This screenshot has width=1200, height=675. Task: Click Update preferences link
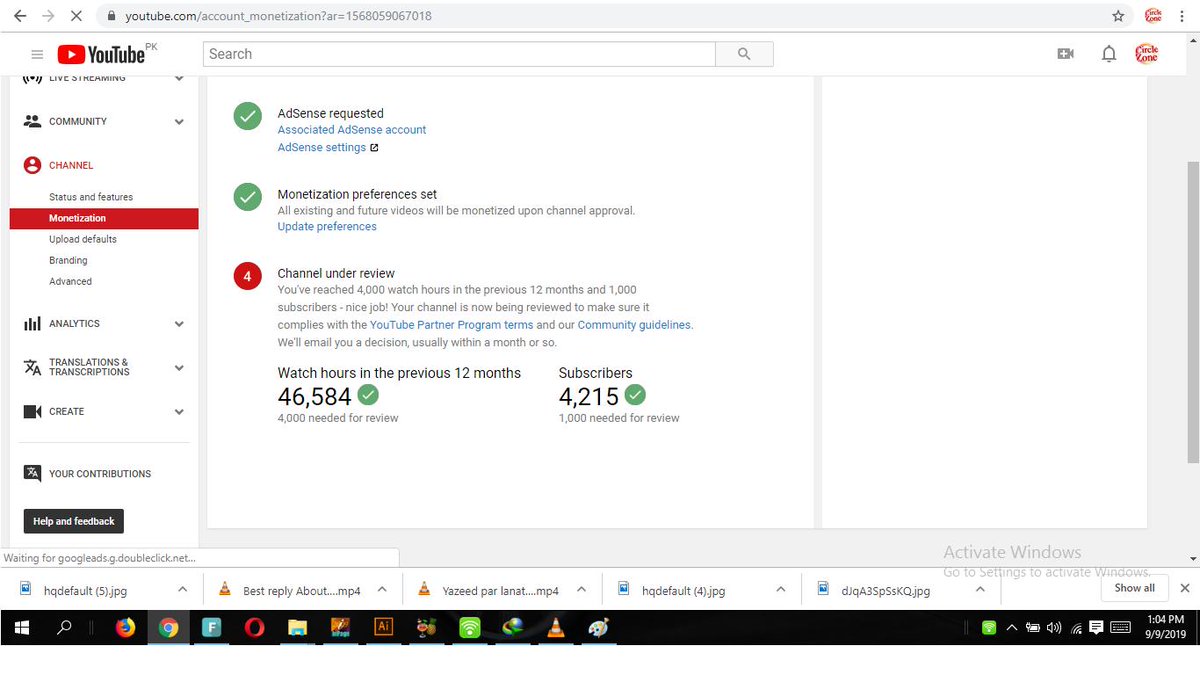pos(327,227)
